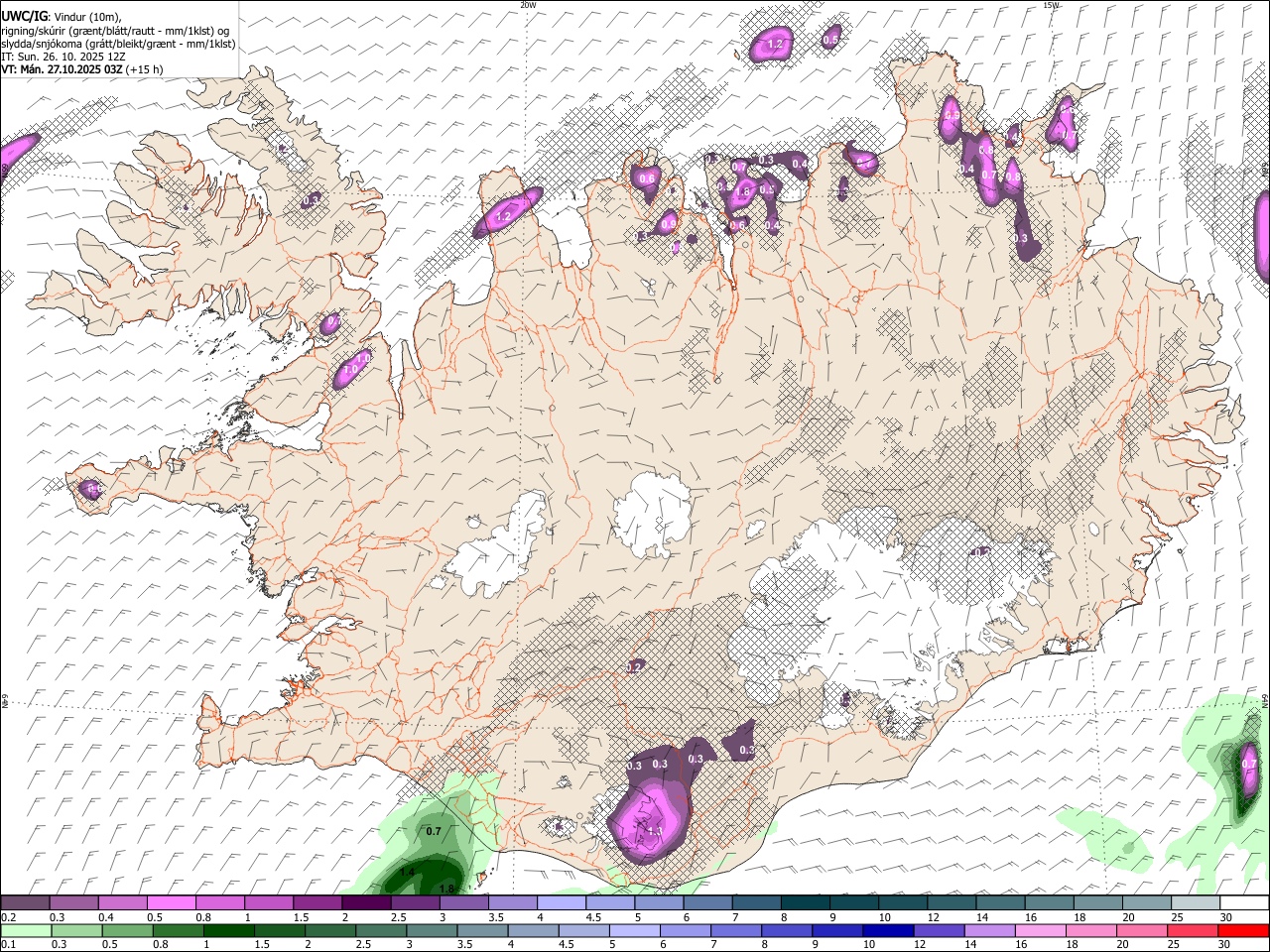Click the white 30 swatch on the snow scale
Viewport: 1270px width, 952px height.
pos(1244,903)
